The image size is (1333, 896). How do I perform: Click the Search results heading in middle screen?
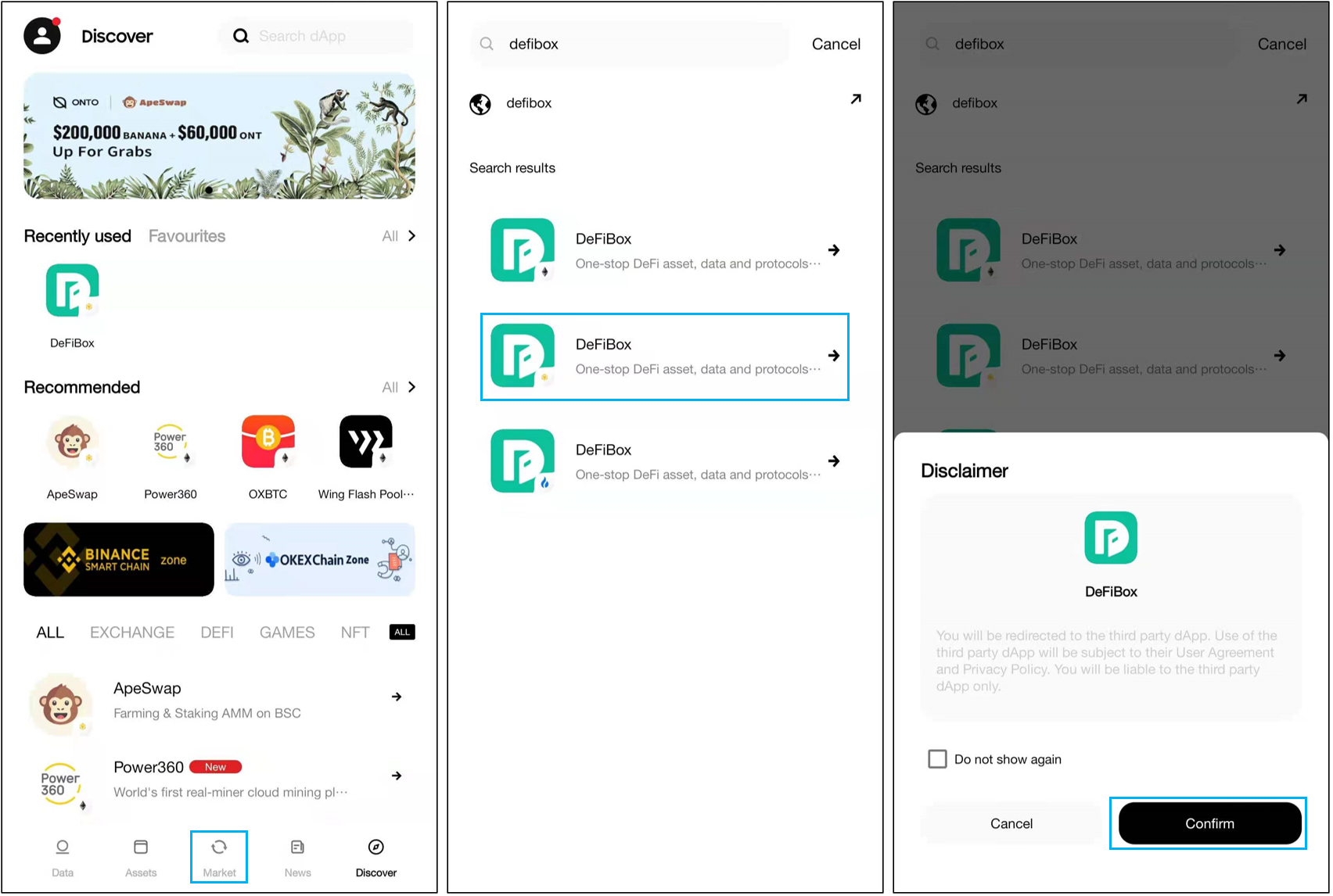pyautogui.click(x=512, y=168)
